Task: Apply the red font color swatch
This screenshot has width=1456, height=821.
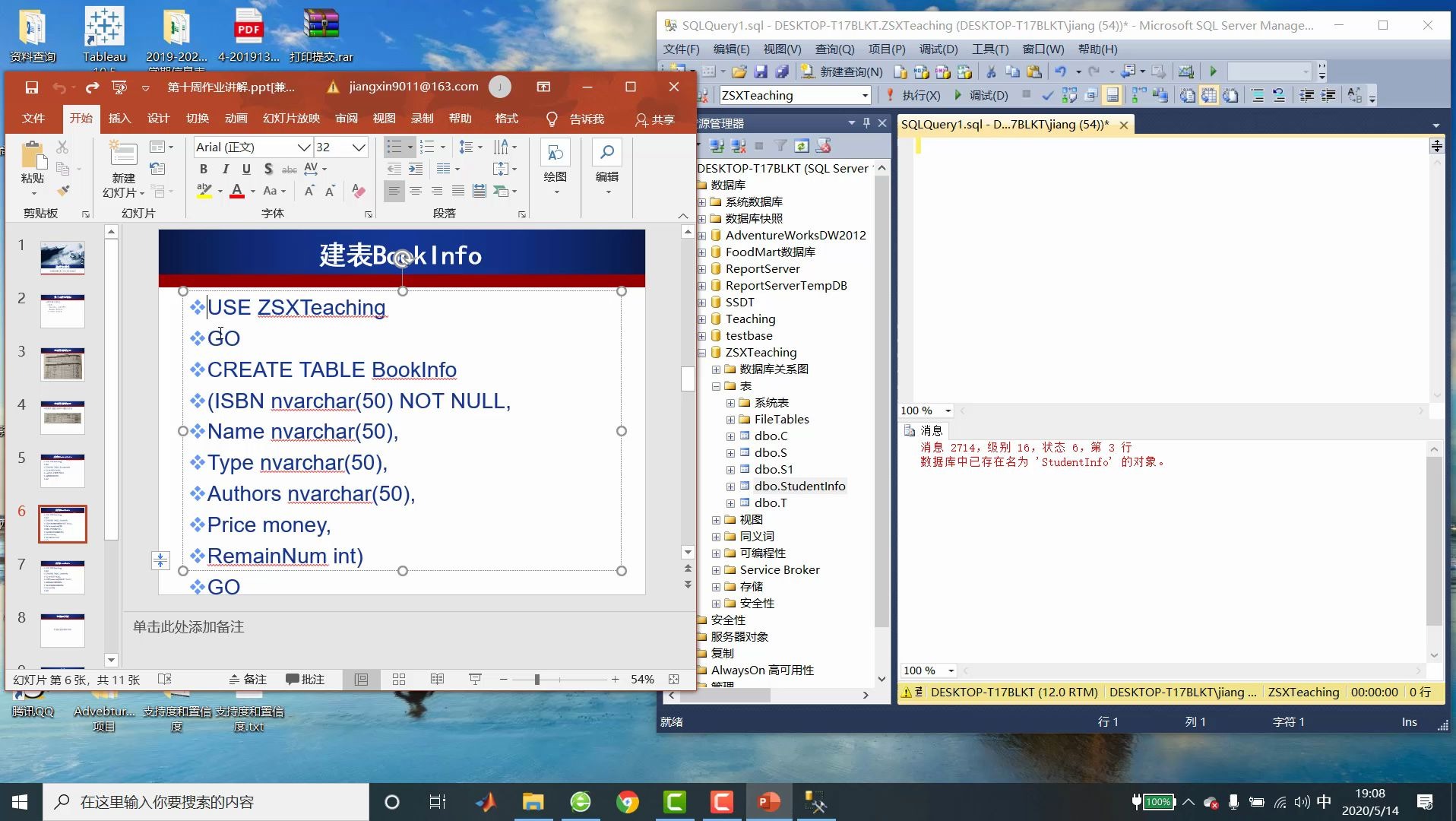Action: point(237,191)
